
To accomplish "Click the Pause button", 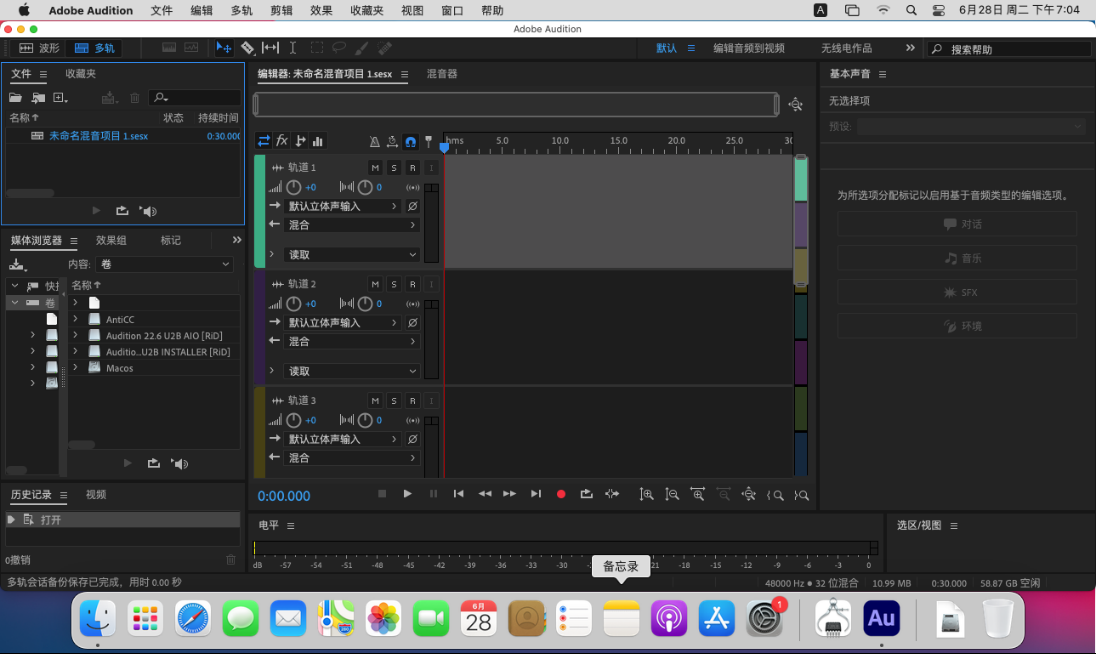I will pyautogui.click(x=433, y=494).
